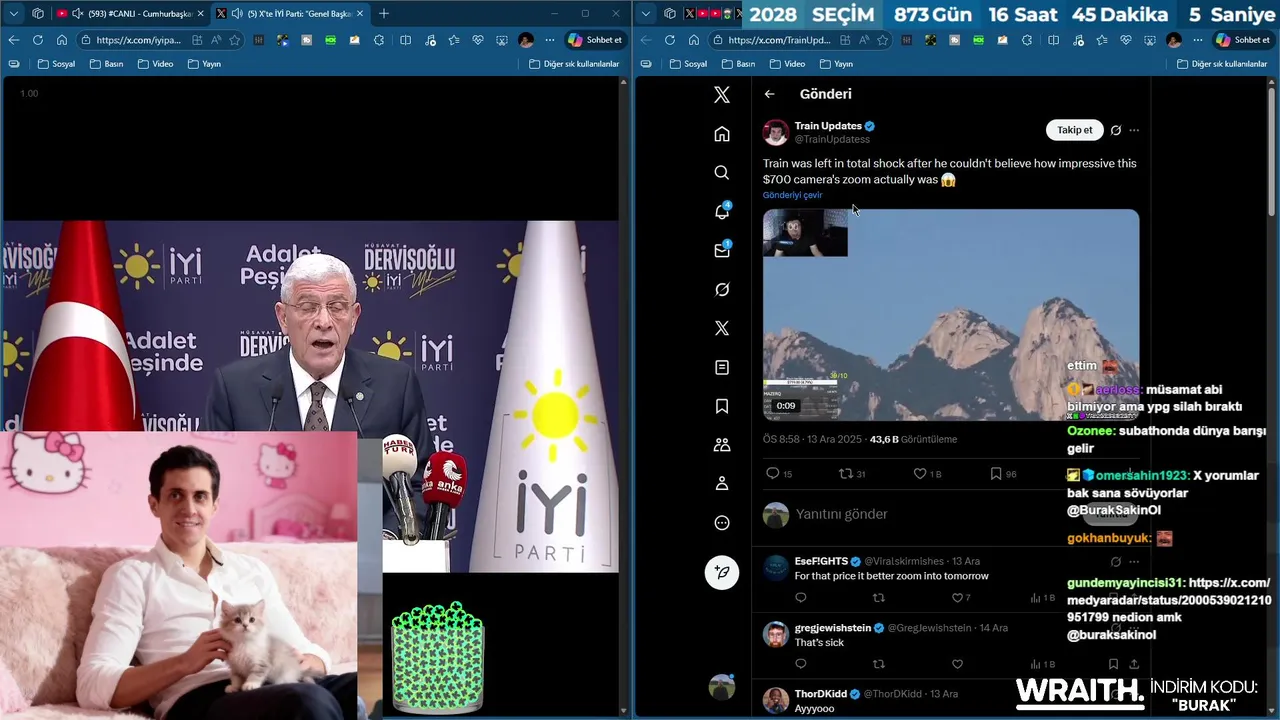Mute audio on X'te İYİ Parti tab

pos(236,14)
